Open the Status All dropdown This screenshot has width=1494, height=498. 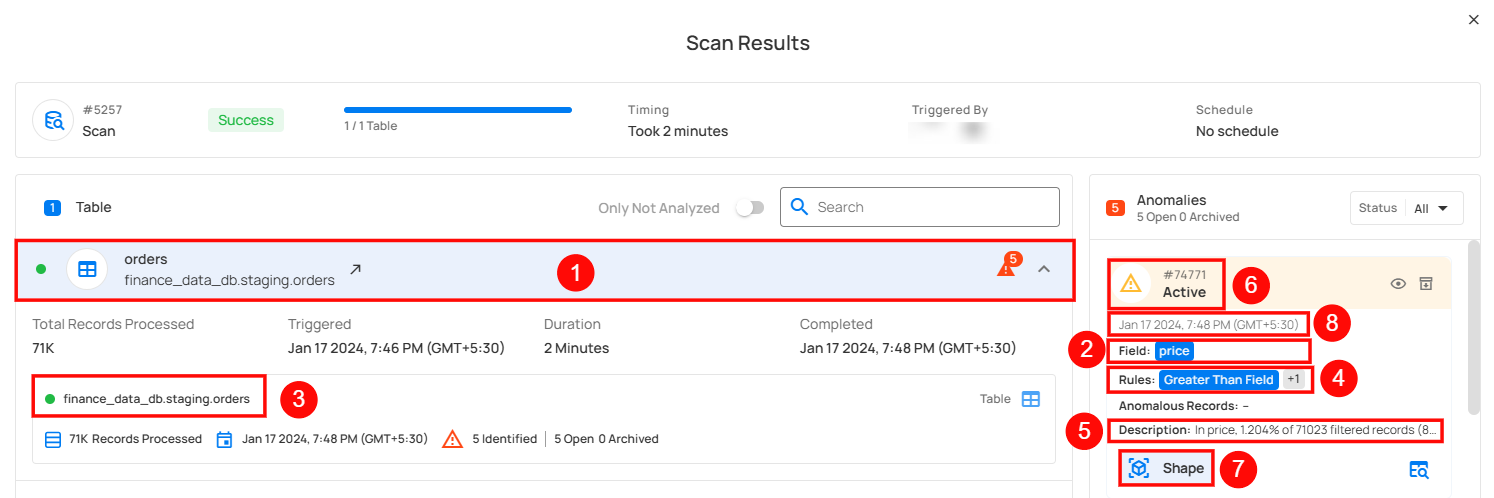[1406, 208]
